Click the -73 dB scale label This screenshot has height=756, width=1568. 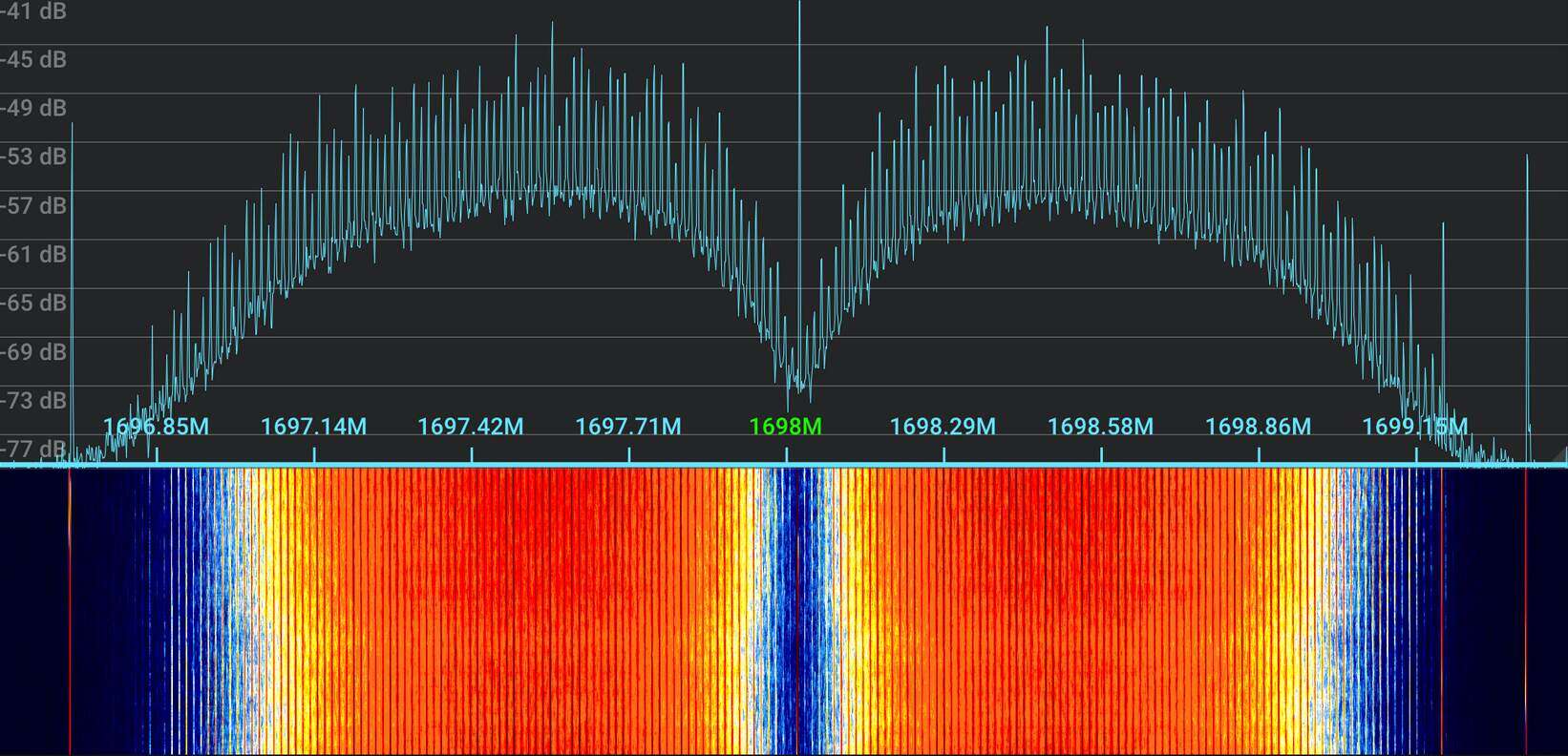34,400
